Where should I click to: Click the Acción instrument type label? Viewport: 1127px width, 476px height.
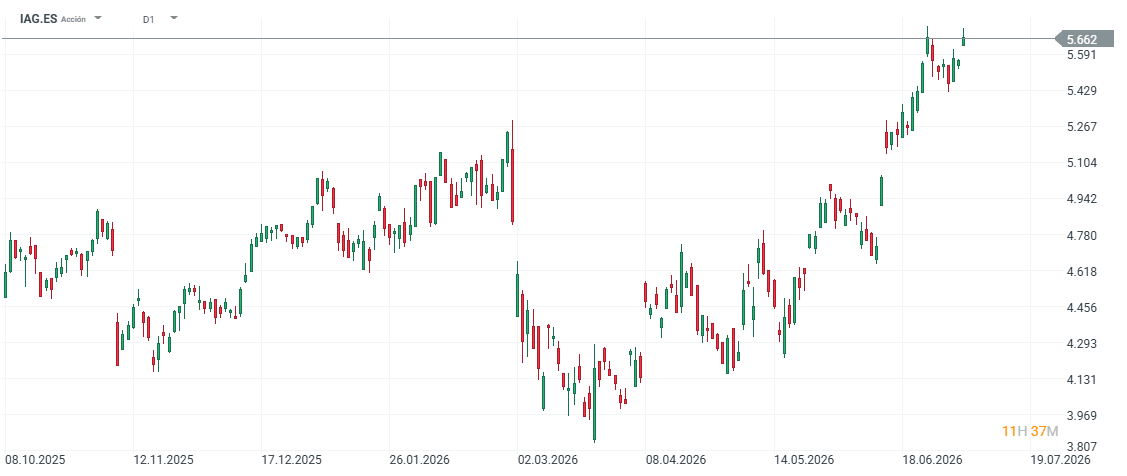(x=73, y=19)
